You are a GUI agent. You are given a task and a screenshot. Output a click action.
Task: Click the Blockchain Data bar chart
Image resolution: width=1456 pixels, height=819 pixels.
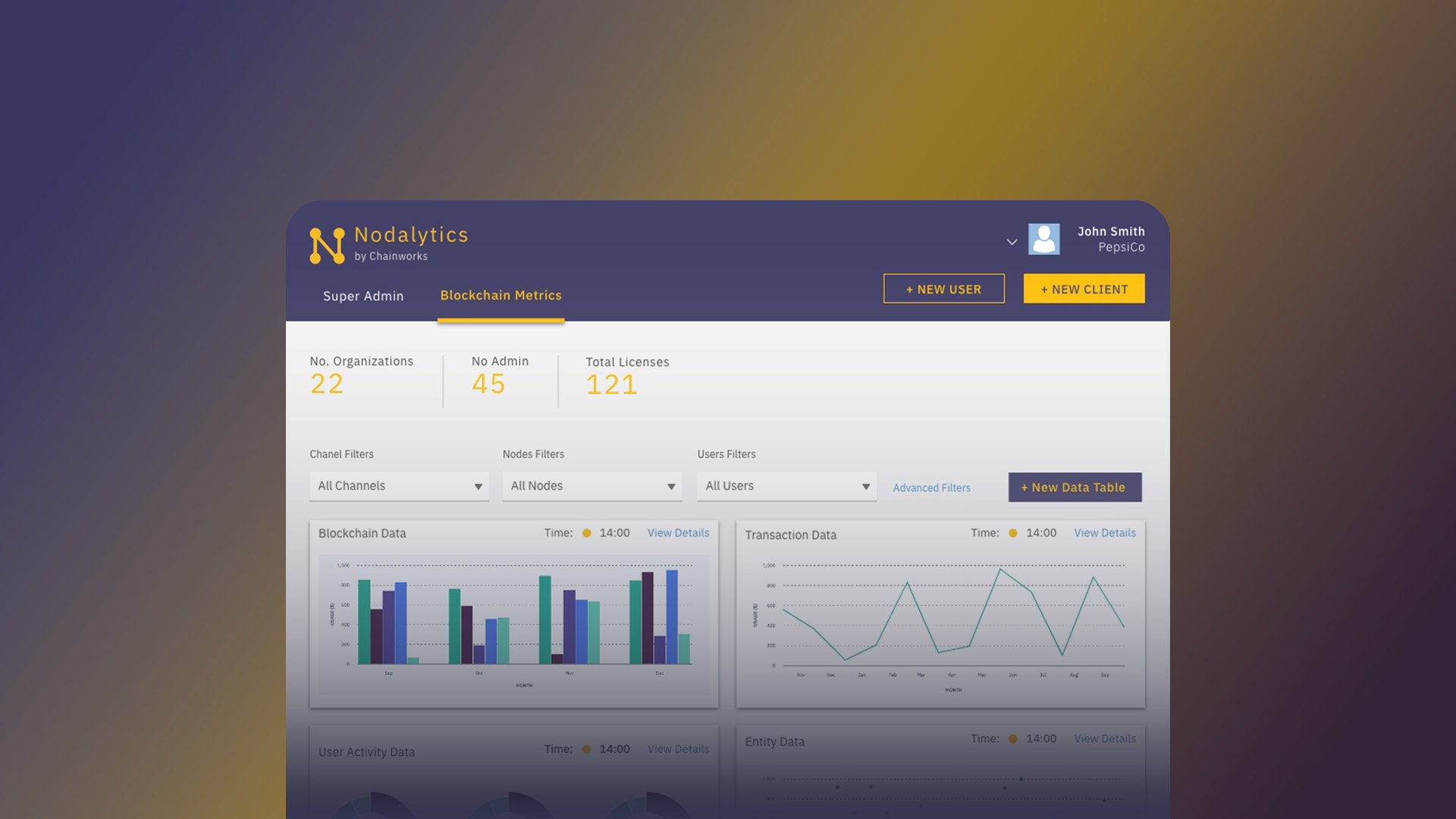[x=514, y=624]
